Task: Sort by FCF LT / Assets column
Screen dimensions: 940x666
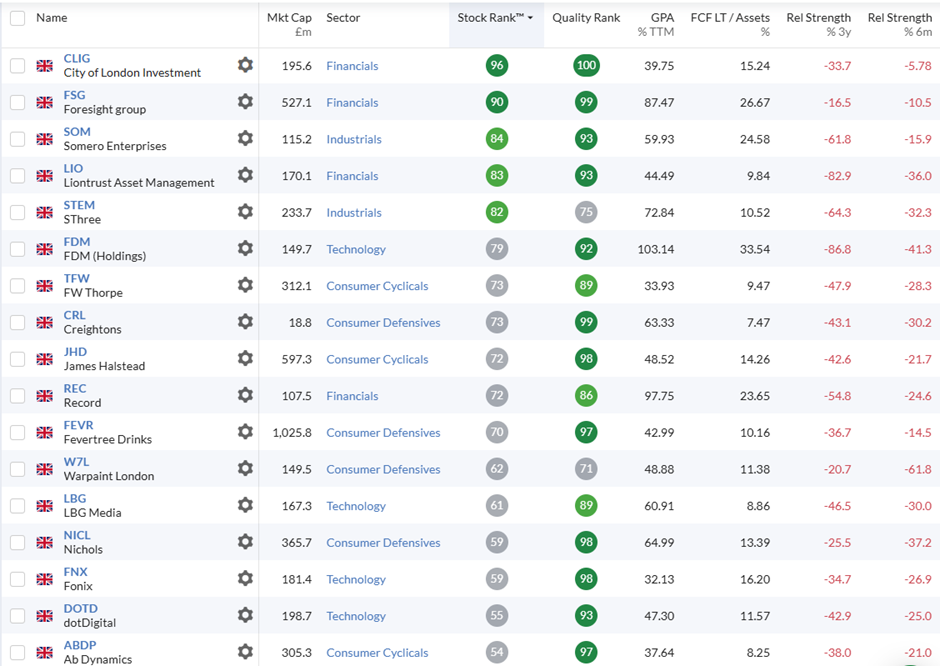Action: pos(730,25)
